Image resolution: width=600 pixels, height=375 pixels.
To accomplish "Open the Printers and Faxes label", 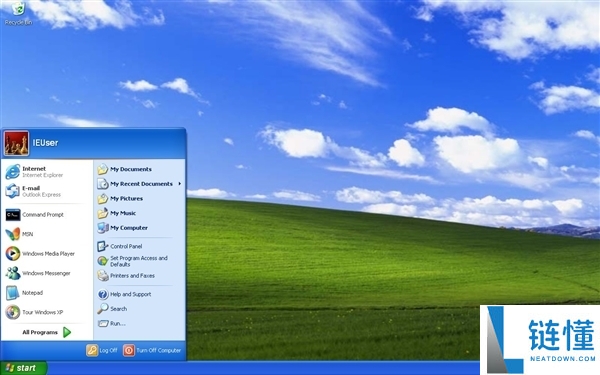I will pyautogui.click(x=132, y=276).
